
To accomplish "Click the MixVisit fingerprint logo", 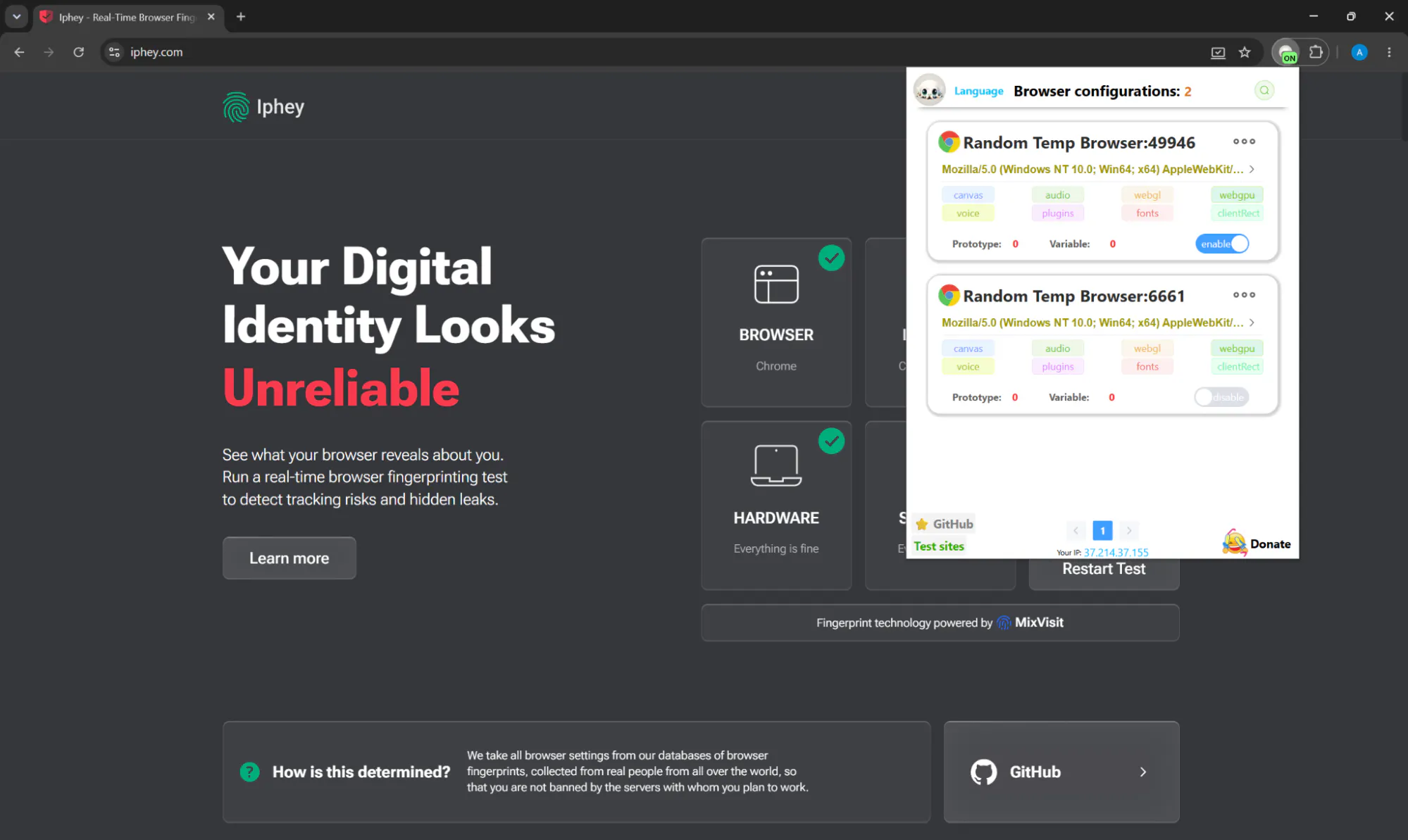I will tap(1004, 622).
